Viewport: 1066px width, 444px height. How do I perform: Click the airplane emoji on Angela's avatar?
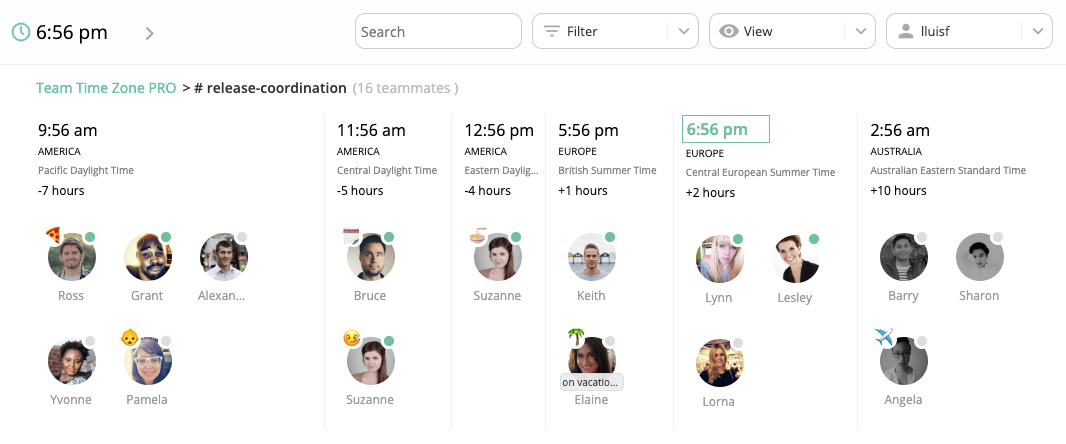point(884,336)
